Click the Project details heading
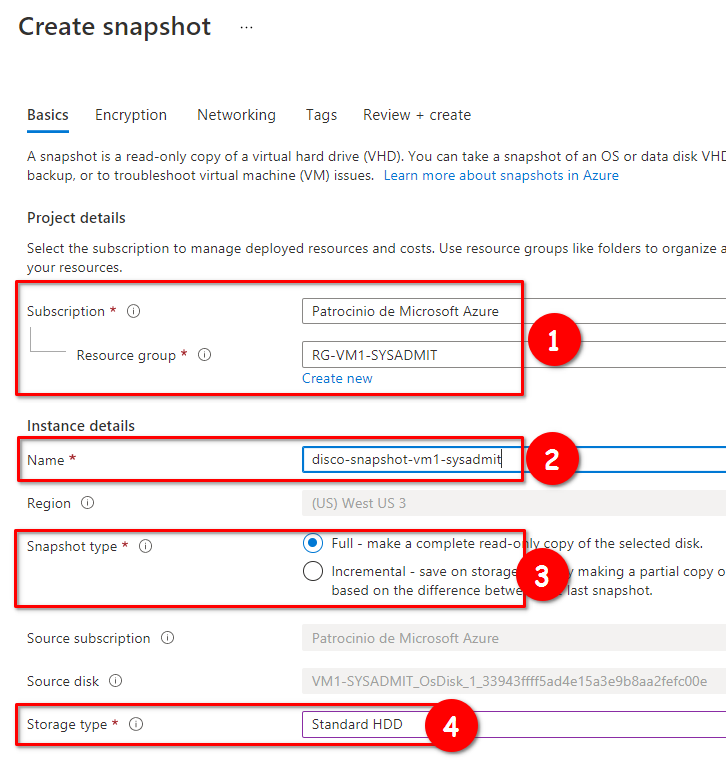 [x=76, y=218]
